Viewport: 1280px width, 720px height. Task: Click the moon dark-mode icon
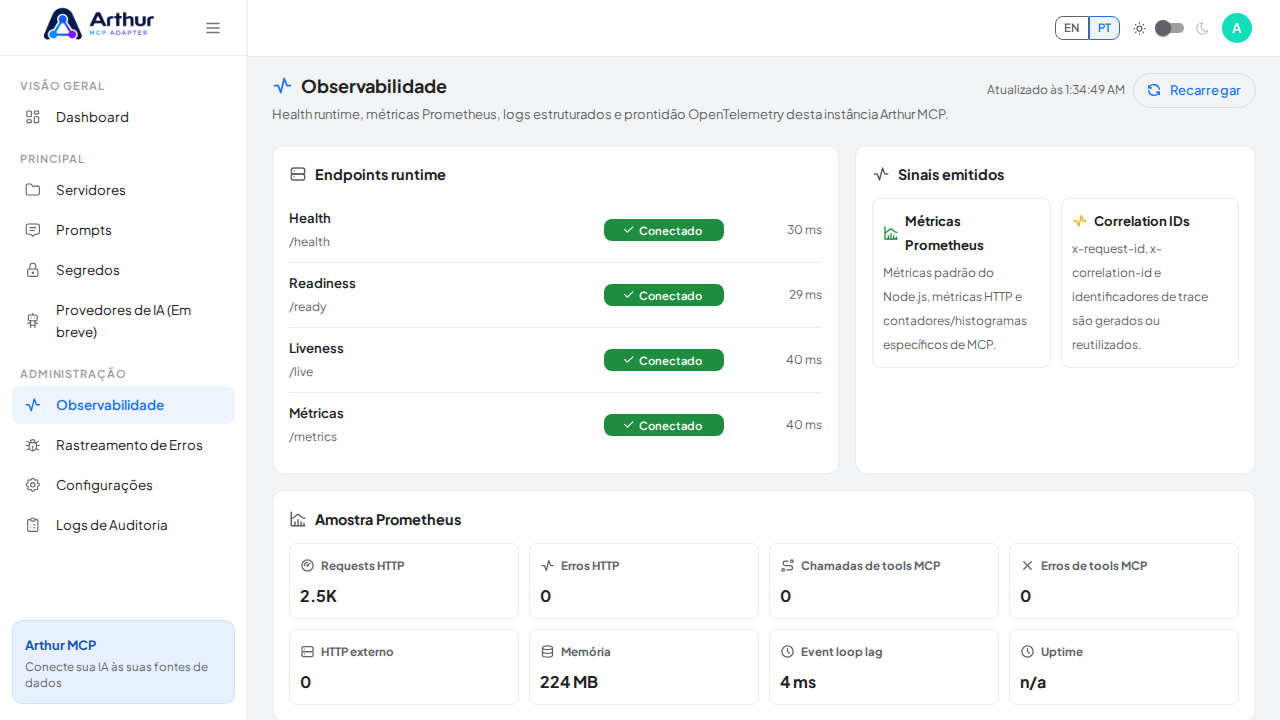[1202, 28]
